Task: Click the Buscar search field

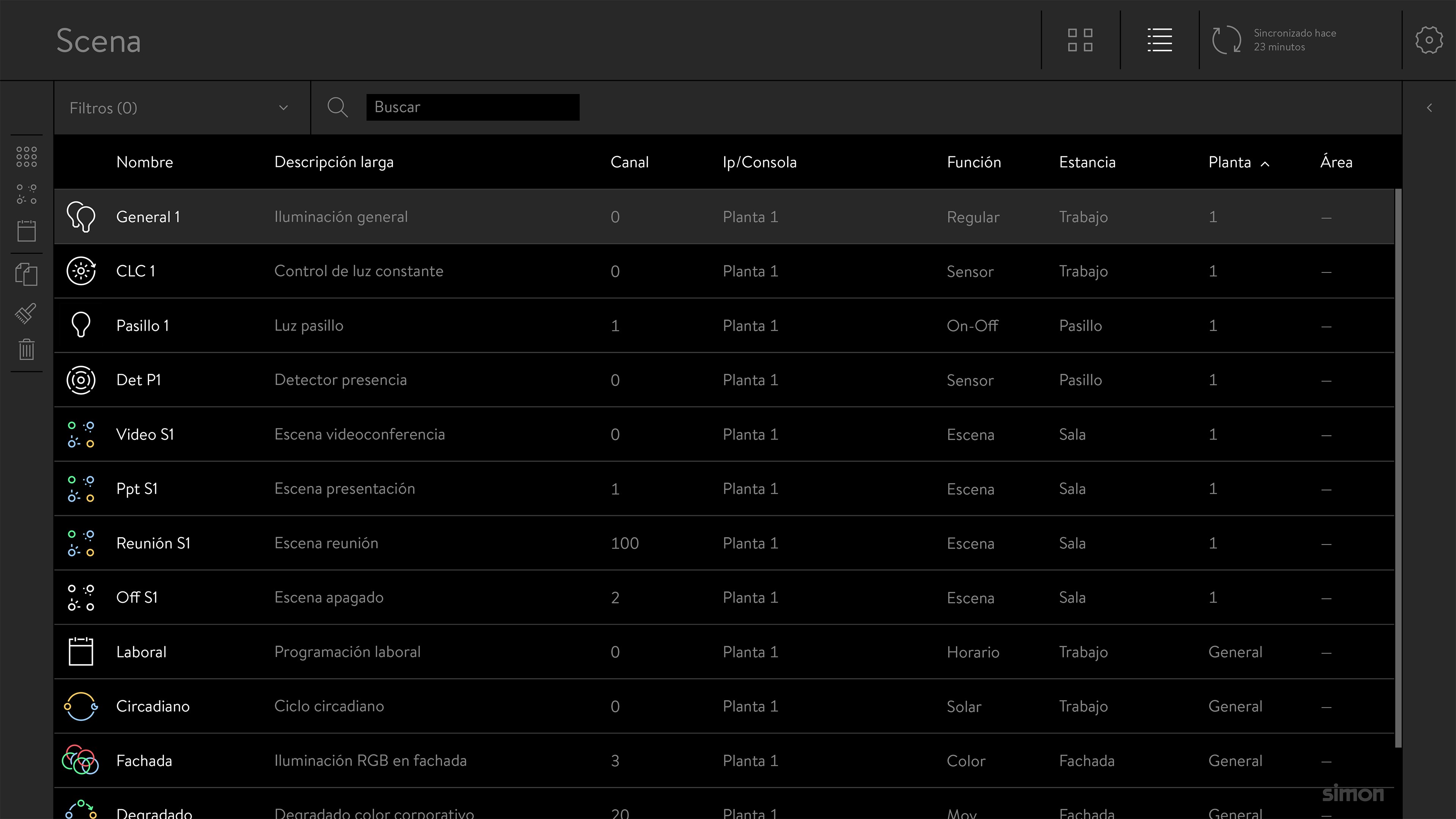Action: [472, 107]
